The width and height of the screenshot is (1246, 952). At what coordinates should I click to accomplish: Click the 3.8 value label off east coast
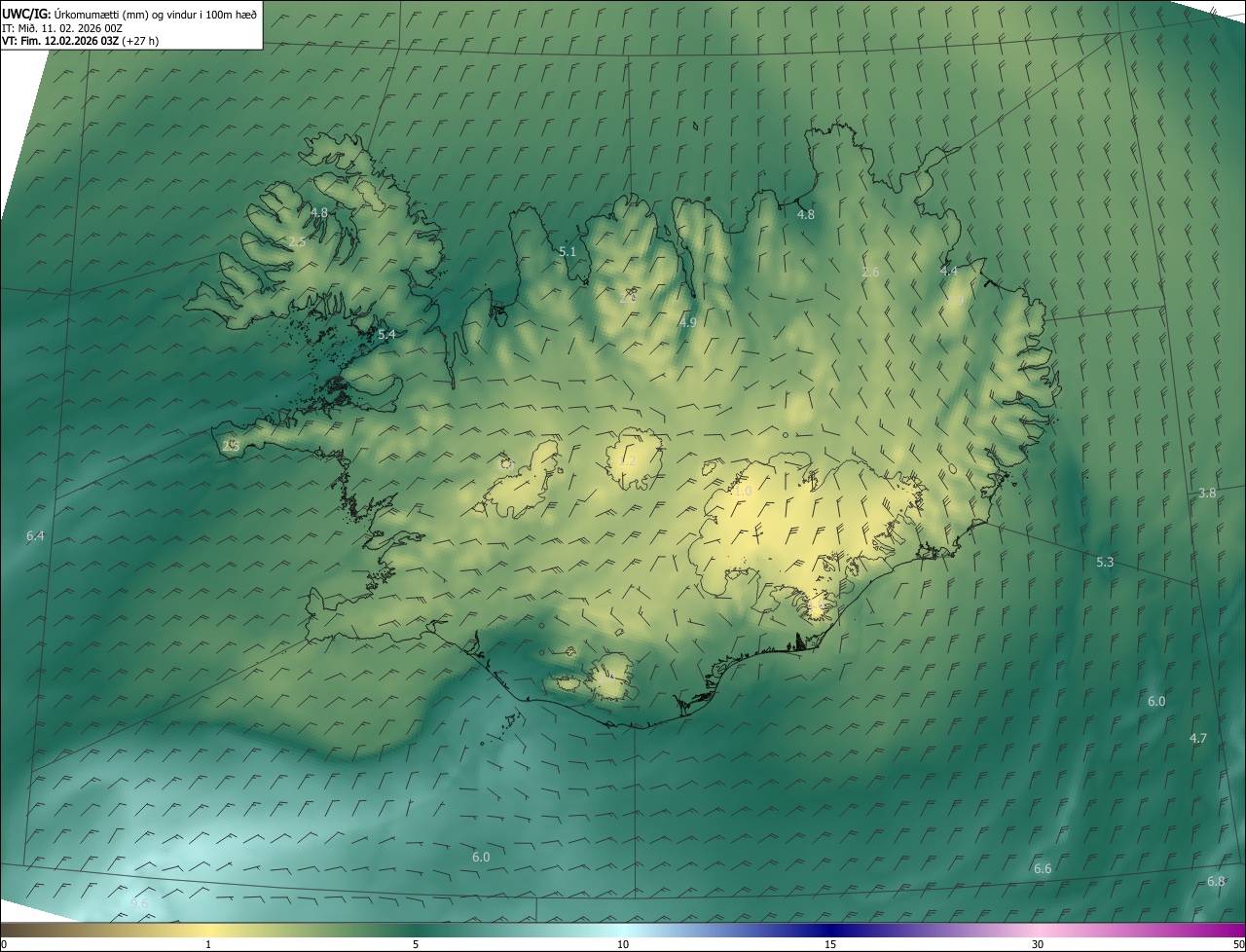tap(1207, 494)
